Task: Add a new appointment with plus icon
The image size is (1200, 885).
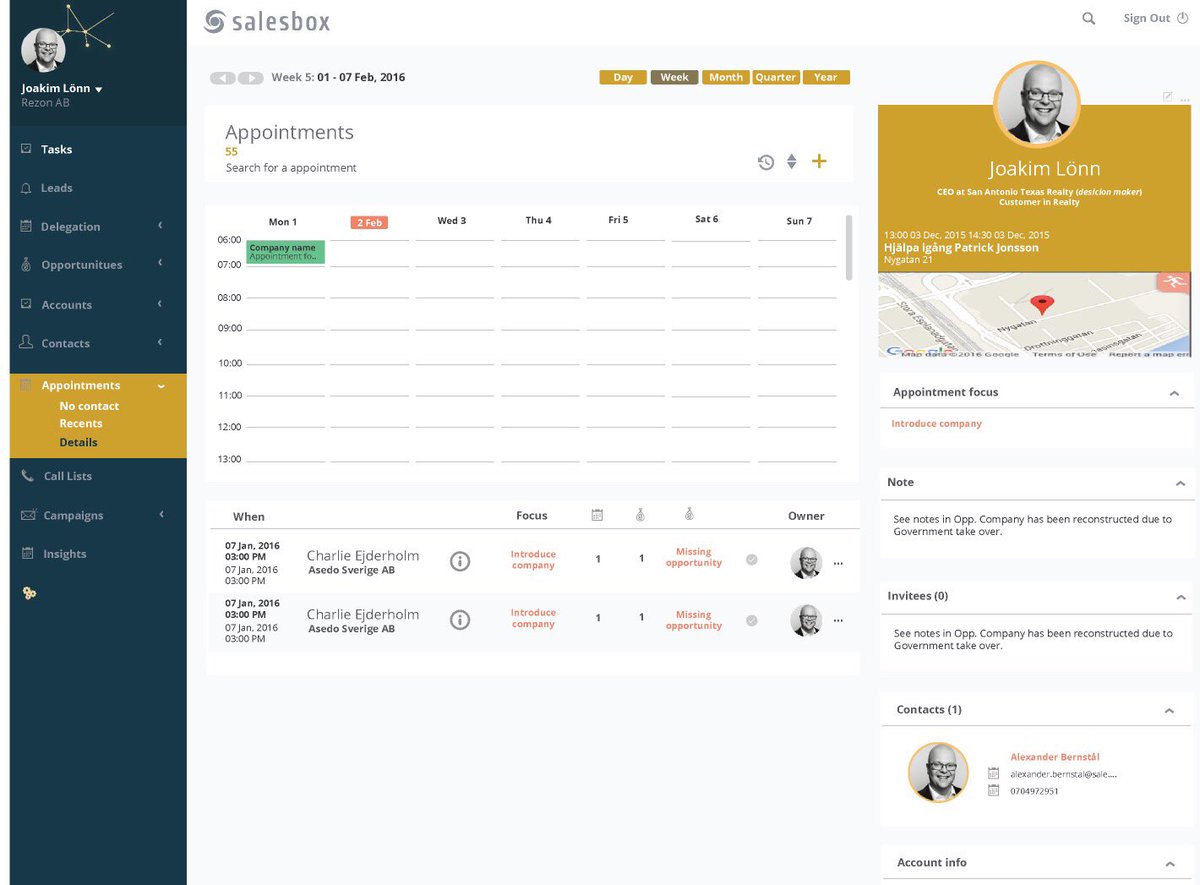Action: 819,161
